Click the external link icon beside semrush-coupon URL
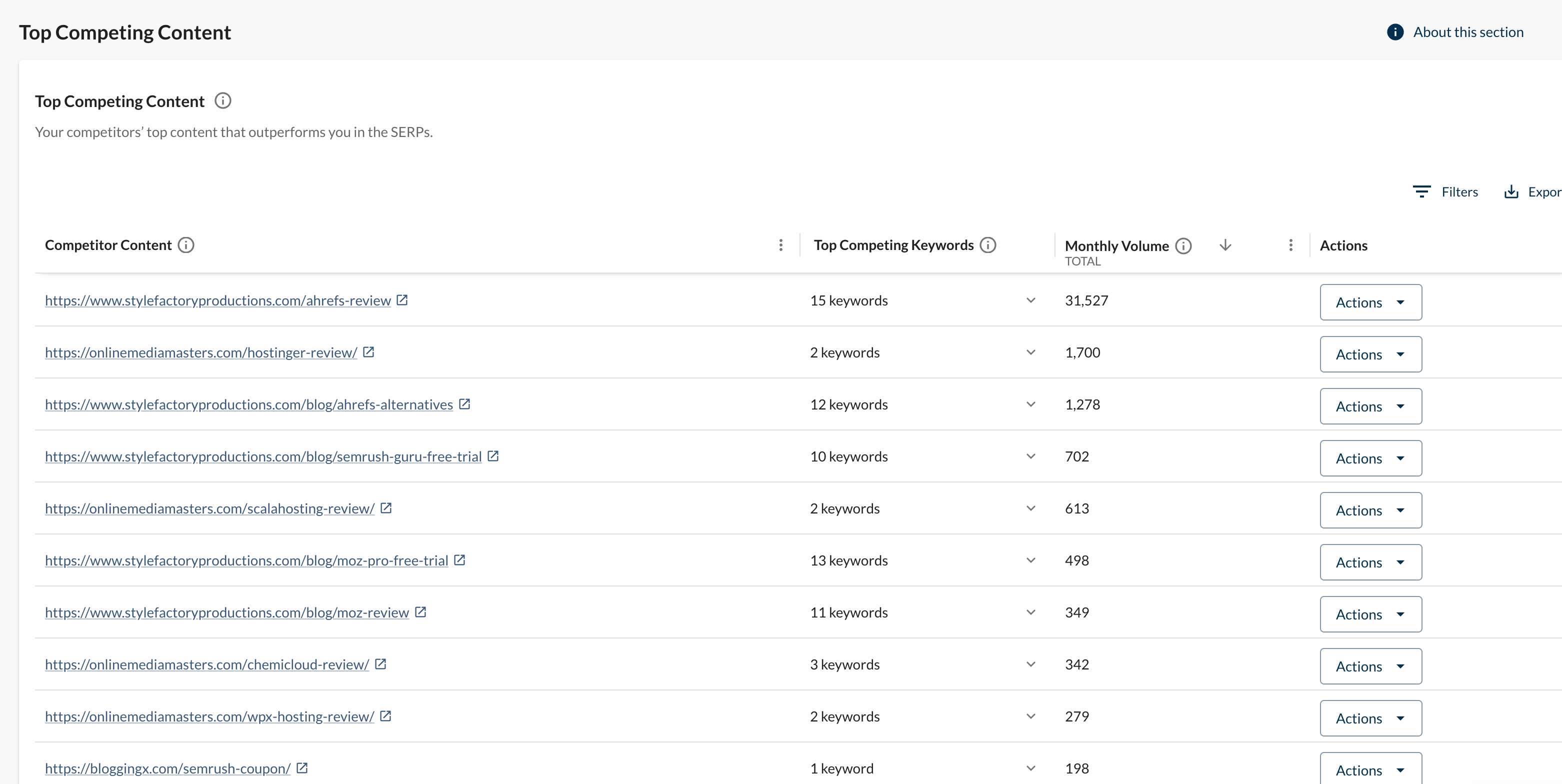The image size is (1562, 784). tap(302, 767)
